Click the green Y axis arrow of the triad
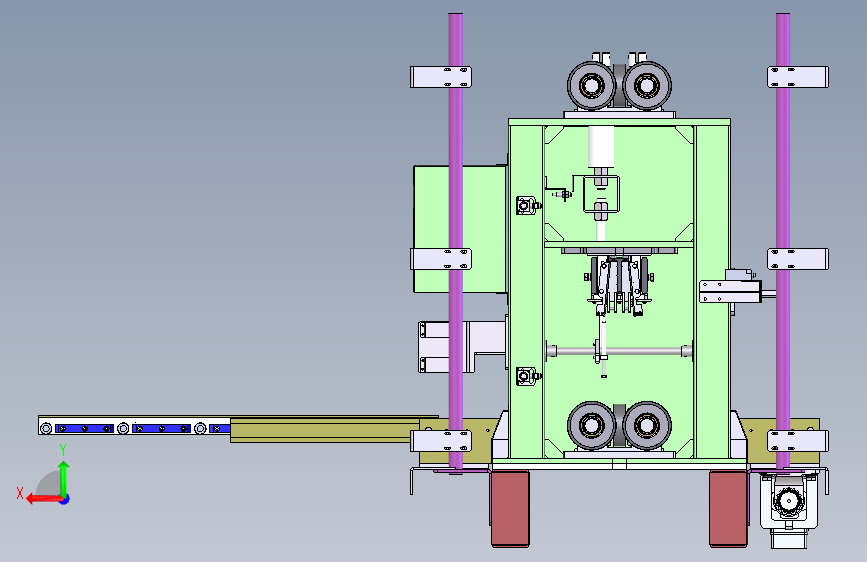Screen dimensions: 867x562 coord(64,478)
